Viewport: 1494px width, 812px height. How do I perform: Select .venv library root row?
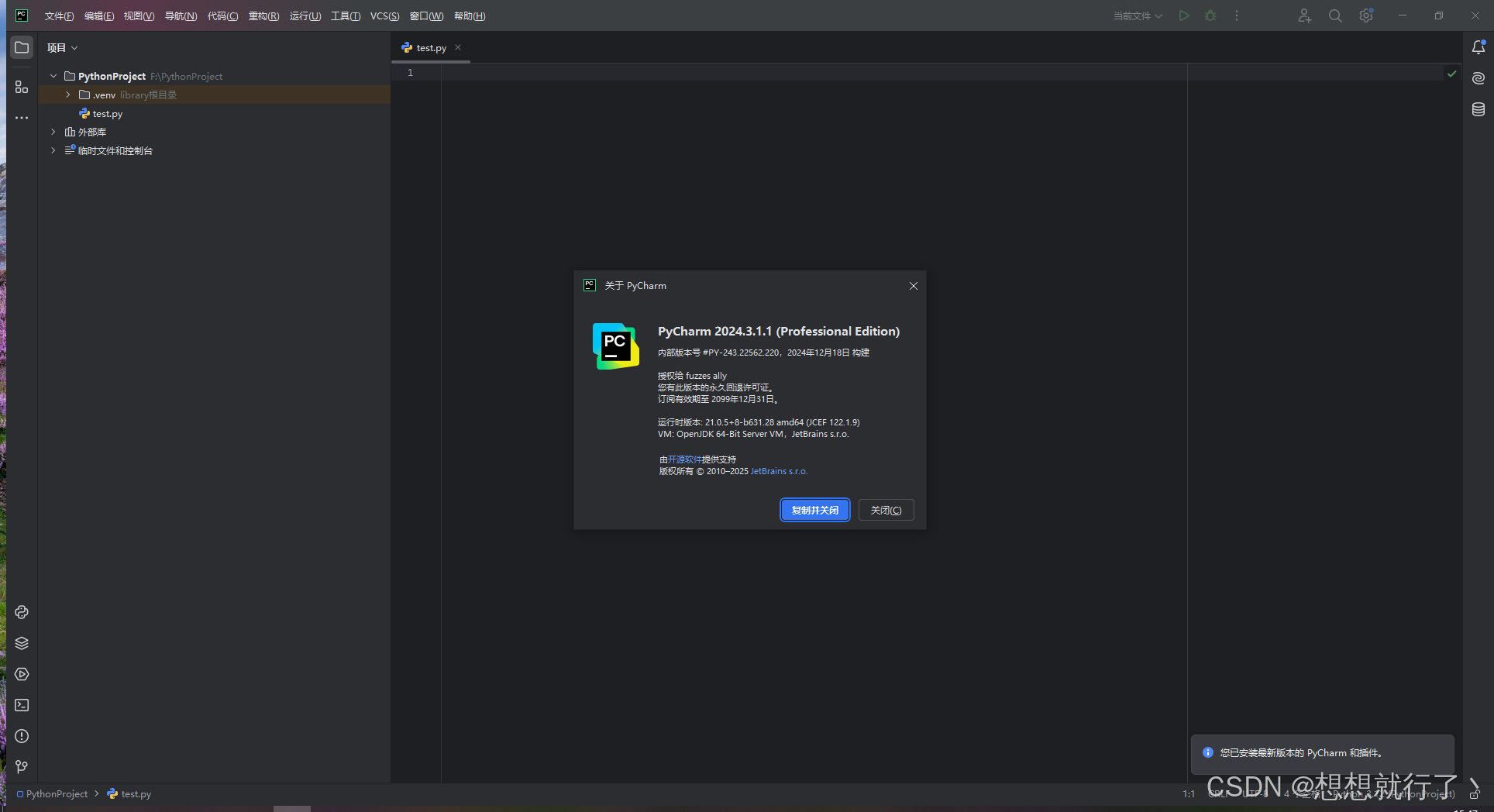coord(214,95)
